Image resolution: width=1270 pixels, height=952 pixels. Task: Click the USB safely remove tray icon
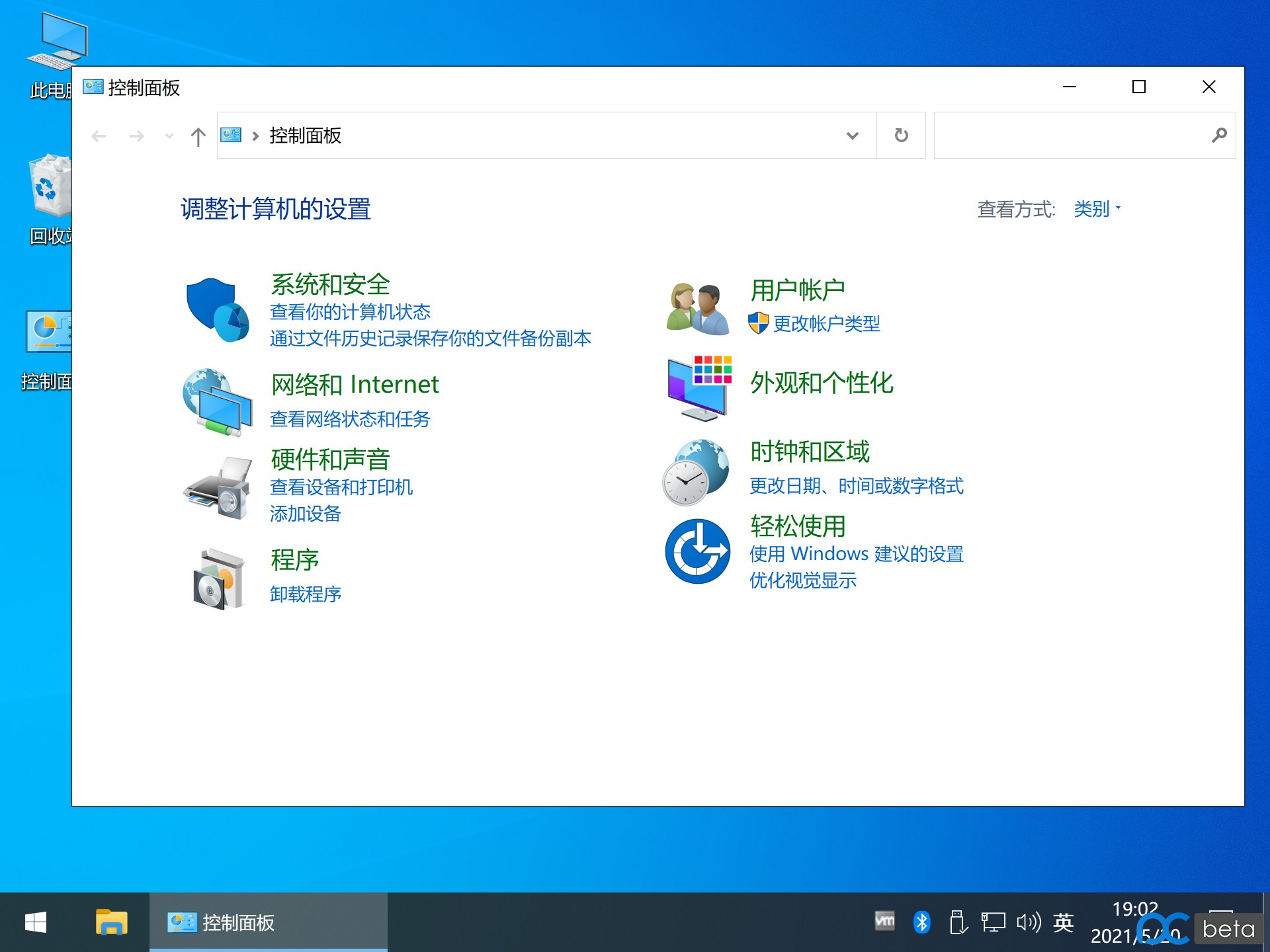[958, 922]
